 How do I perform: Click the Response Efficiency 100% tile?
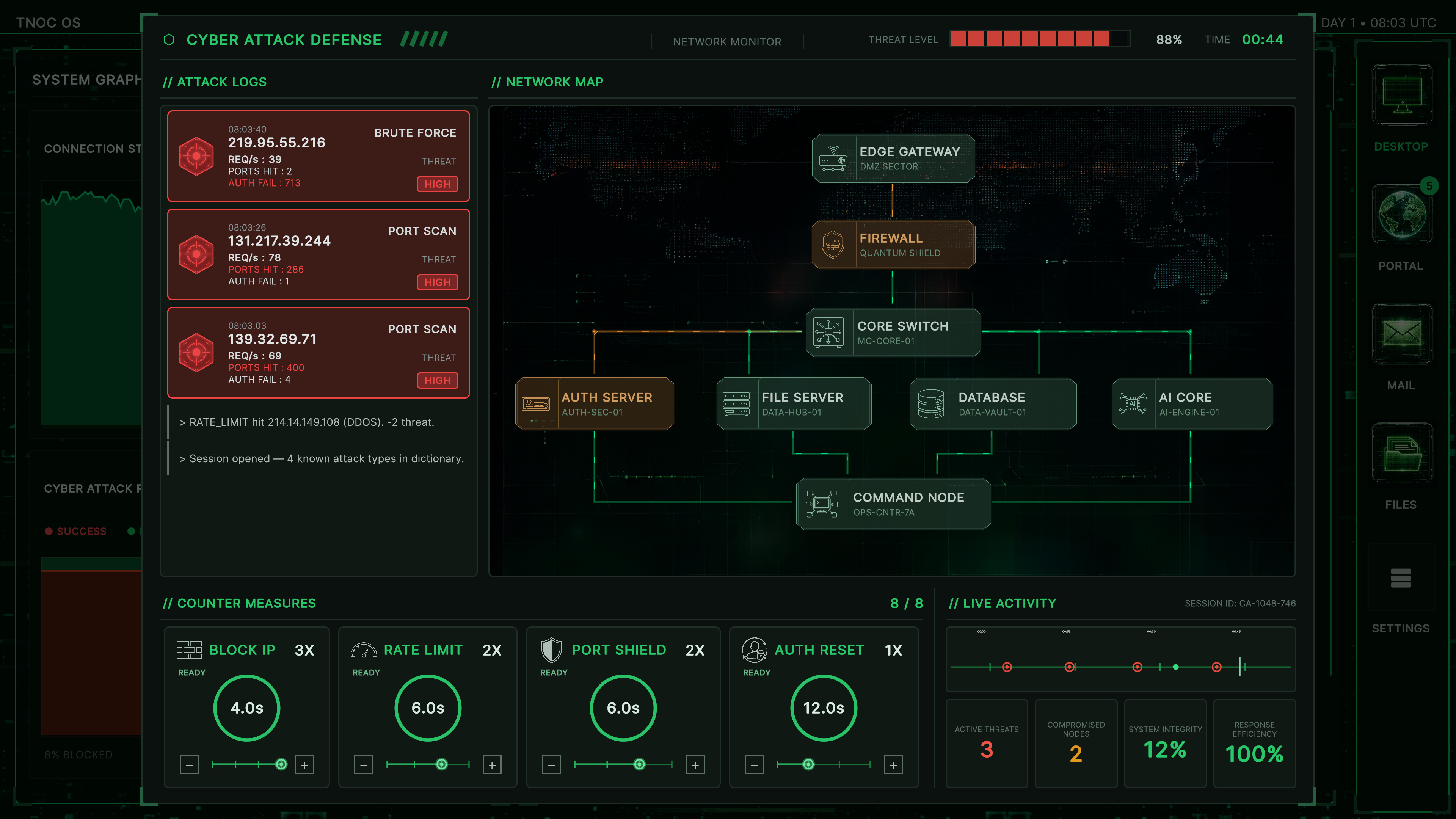[x=1255, y=743]
